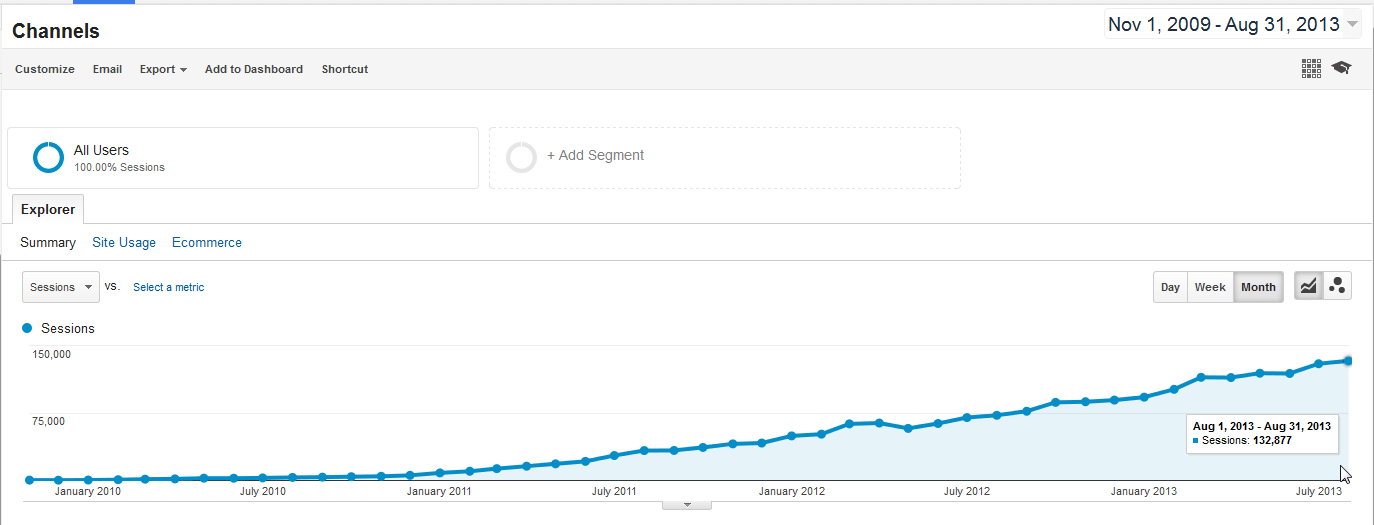Select the Explorer tab

[x=48, y=210]
